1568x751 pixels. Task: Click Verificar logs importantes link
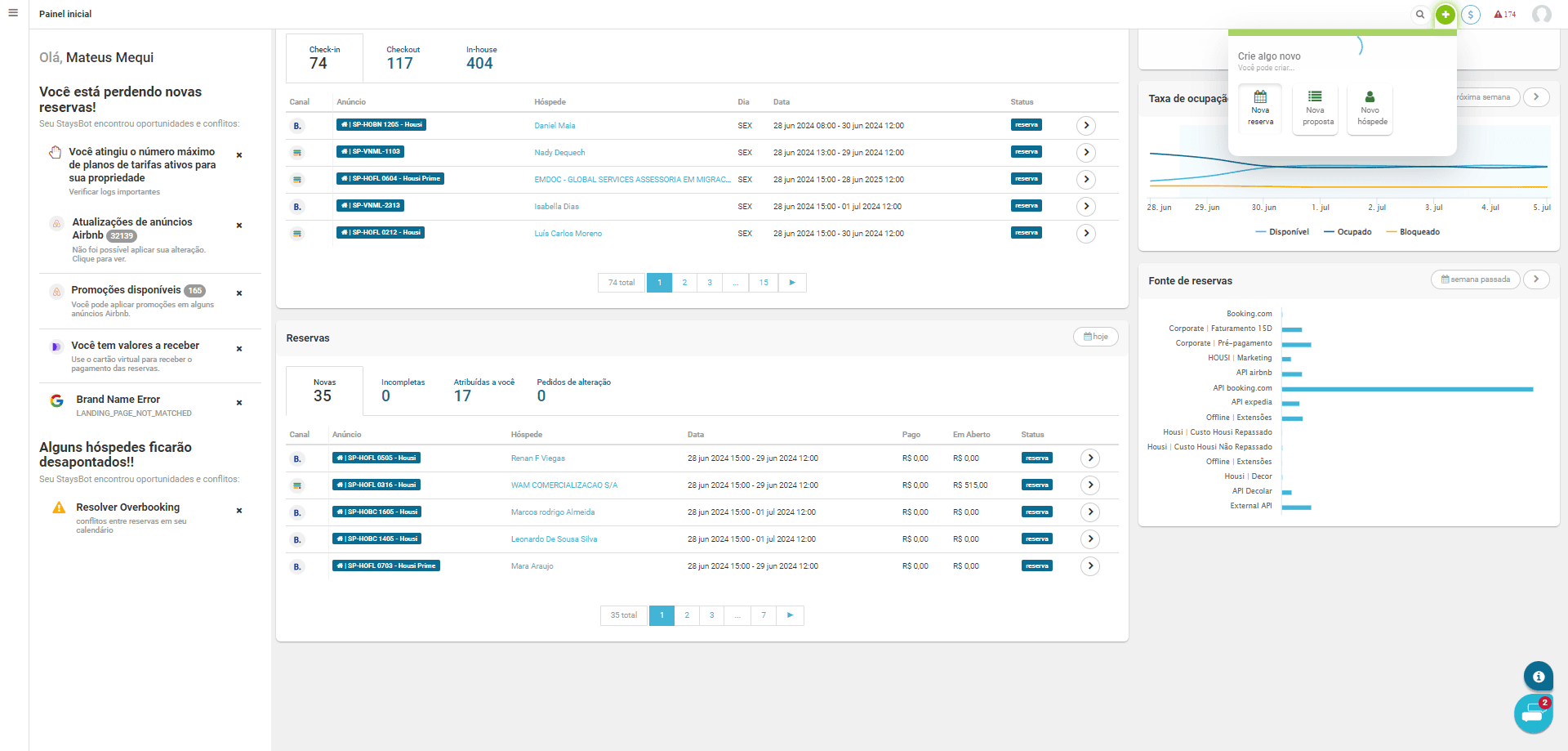tap(114, 192)
